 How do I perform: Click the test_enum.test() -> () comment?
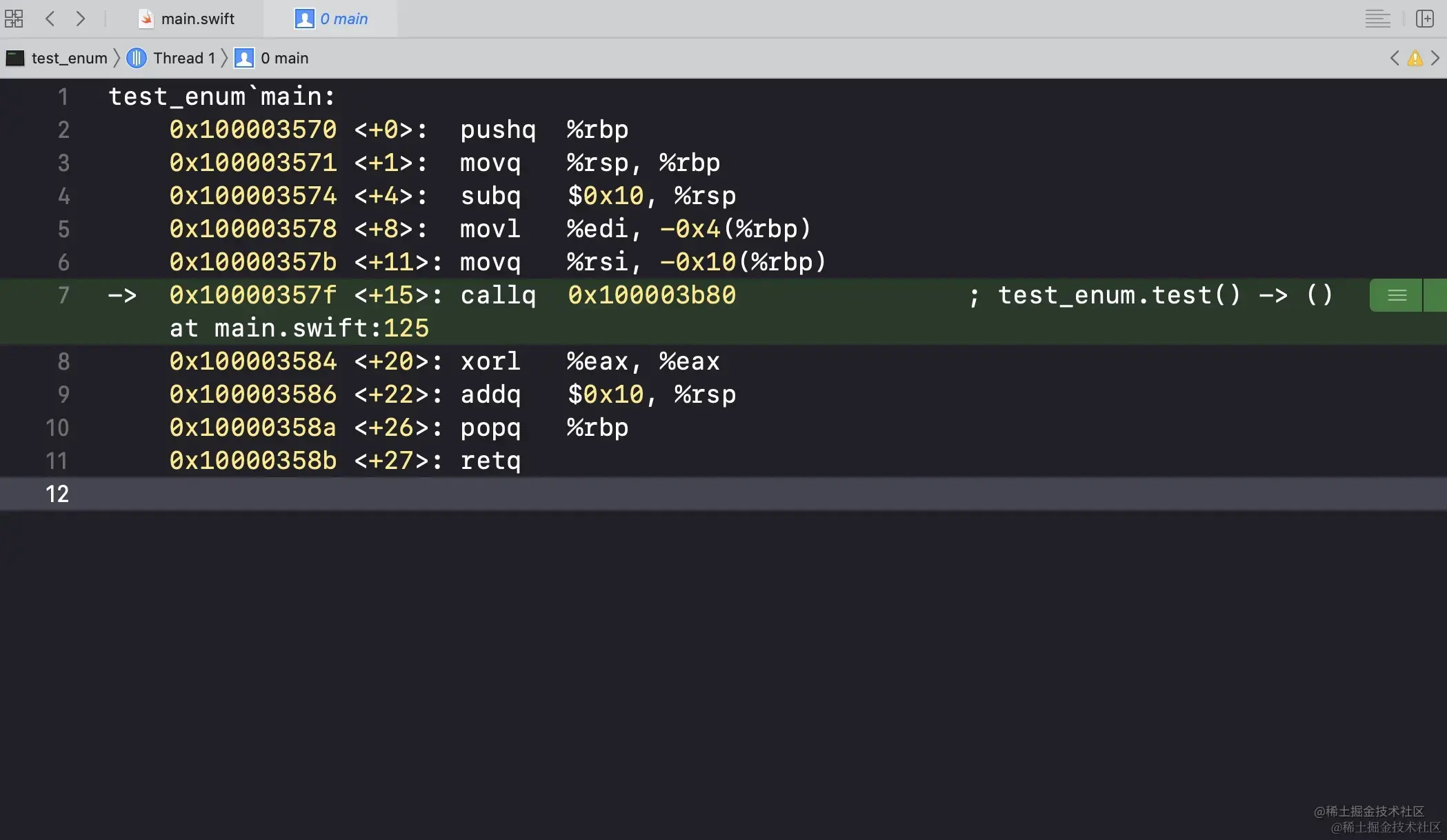[x=1165, y=295]
